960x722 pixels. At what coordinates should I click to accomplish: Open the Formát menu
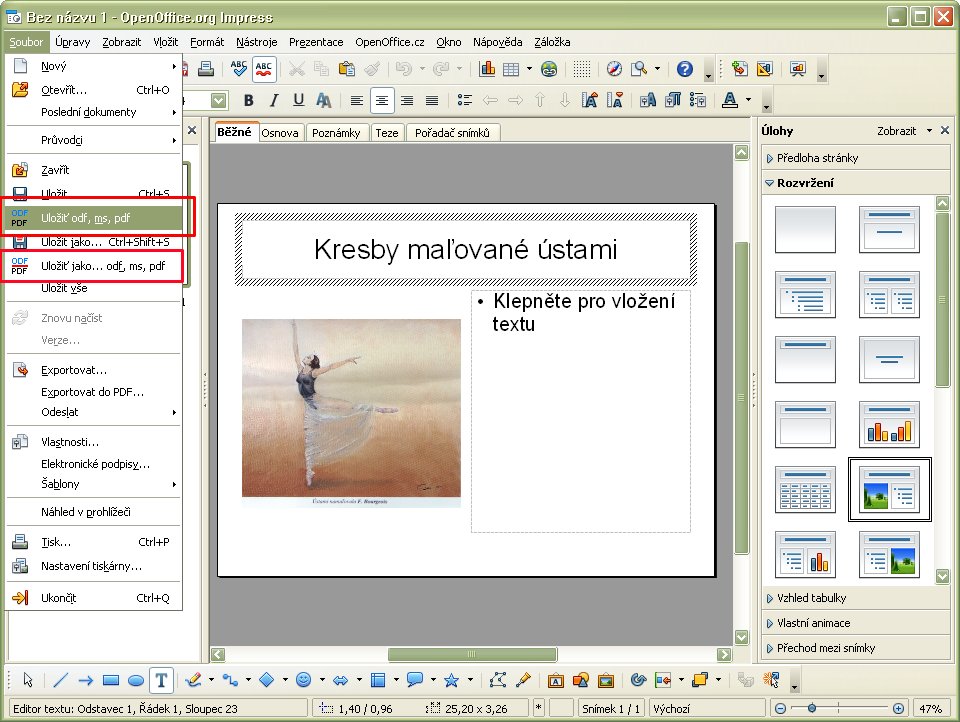[x=207, y=42]
